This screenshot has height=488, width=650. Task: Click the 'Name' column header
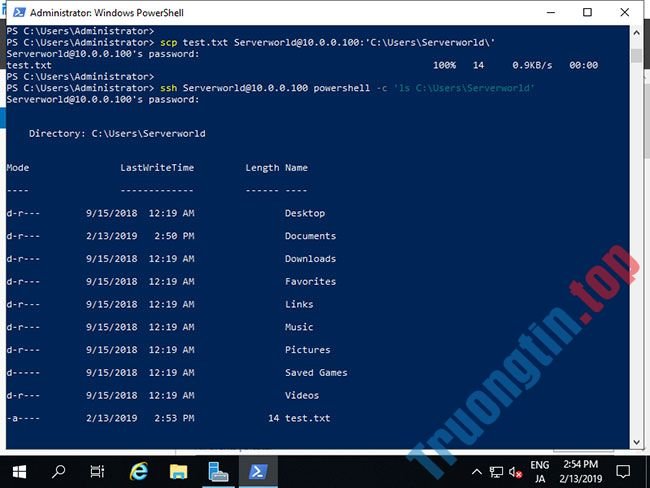pos(296,168)
